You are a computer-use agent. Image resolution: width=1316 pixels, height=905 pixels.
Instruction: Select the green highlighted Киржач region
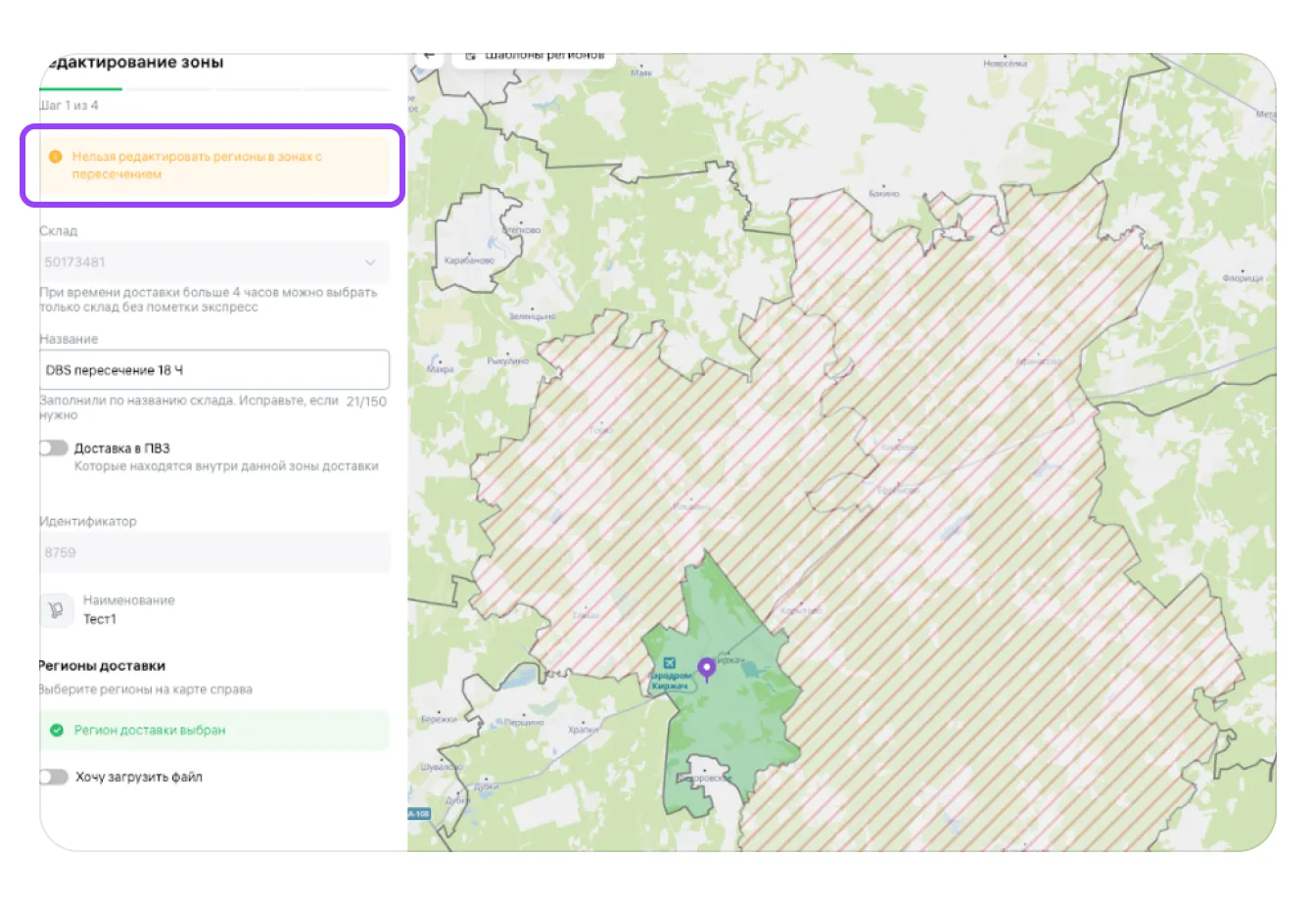pos(729,725)
